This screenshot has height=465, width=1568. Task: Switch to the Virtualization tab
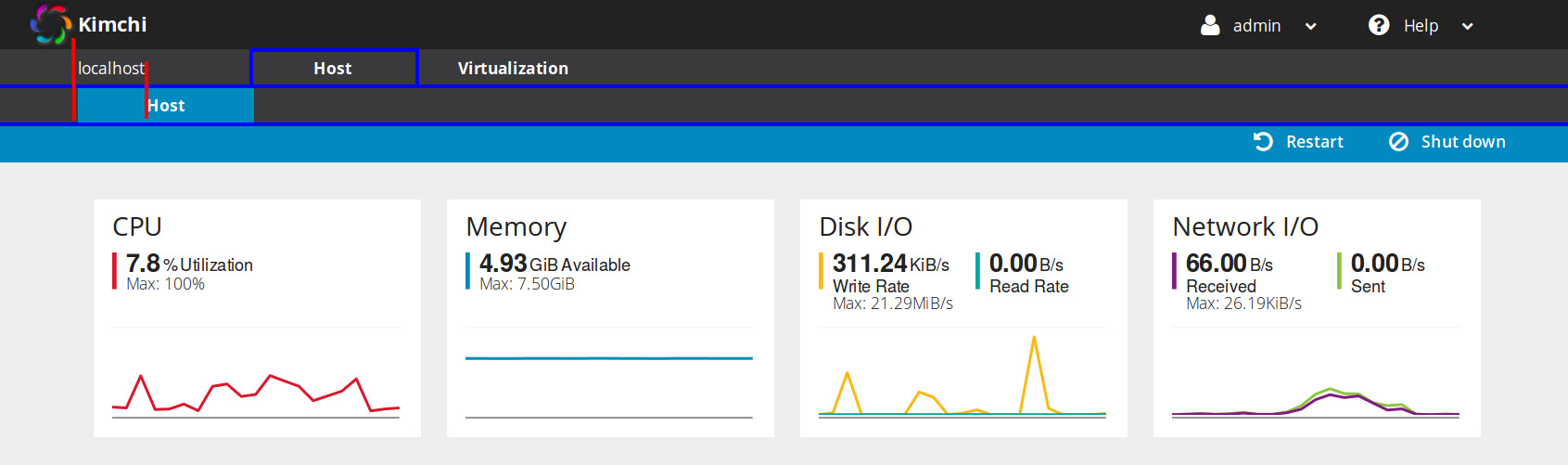click(513, 68)
